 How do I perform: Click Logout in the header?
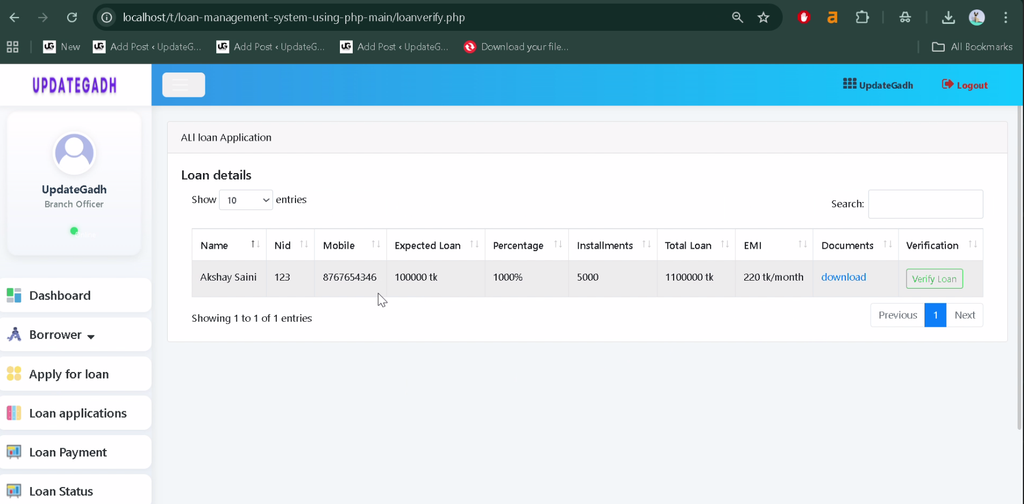tap(965, 85)
